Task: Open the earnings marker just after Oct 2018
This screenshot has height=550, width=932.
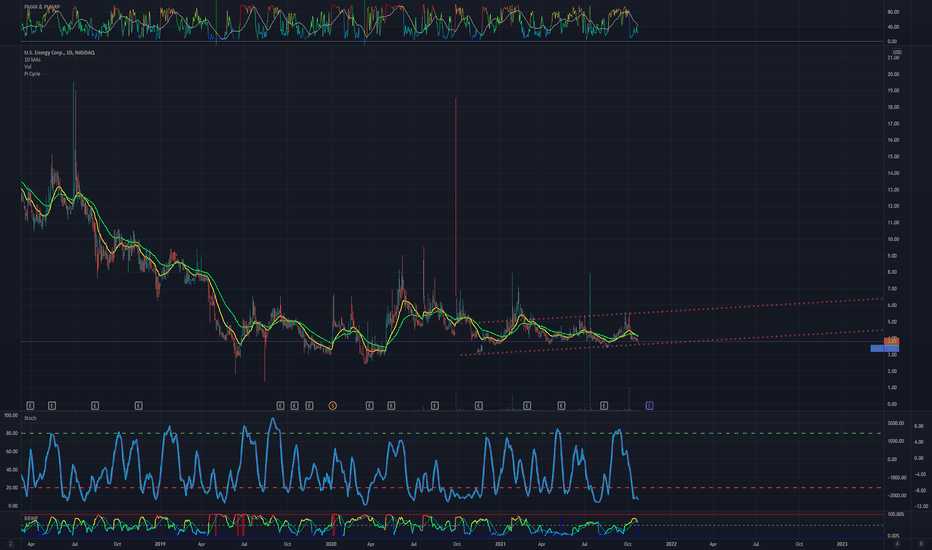Action: click(x=138, y=406)
